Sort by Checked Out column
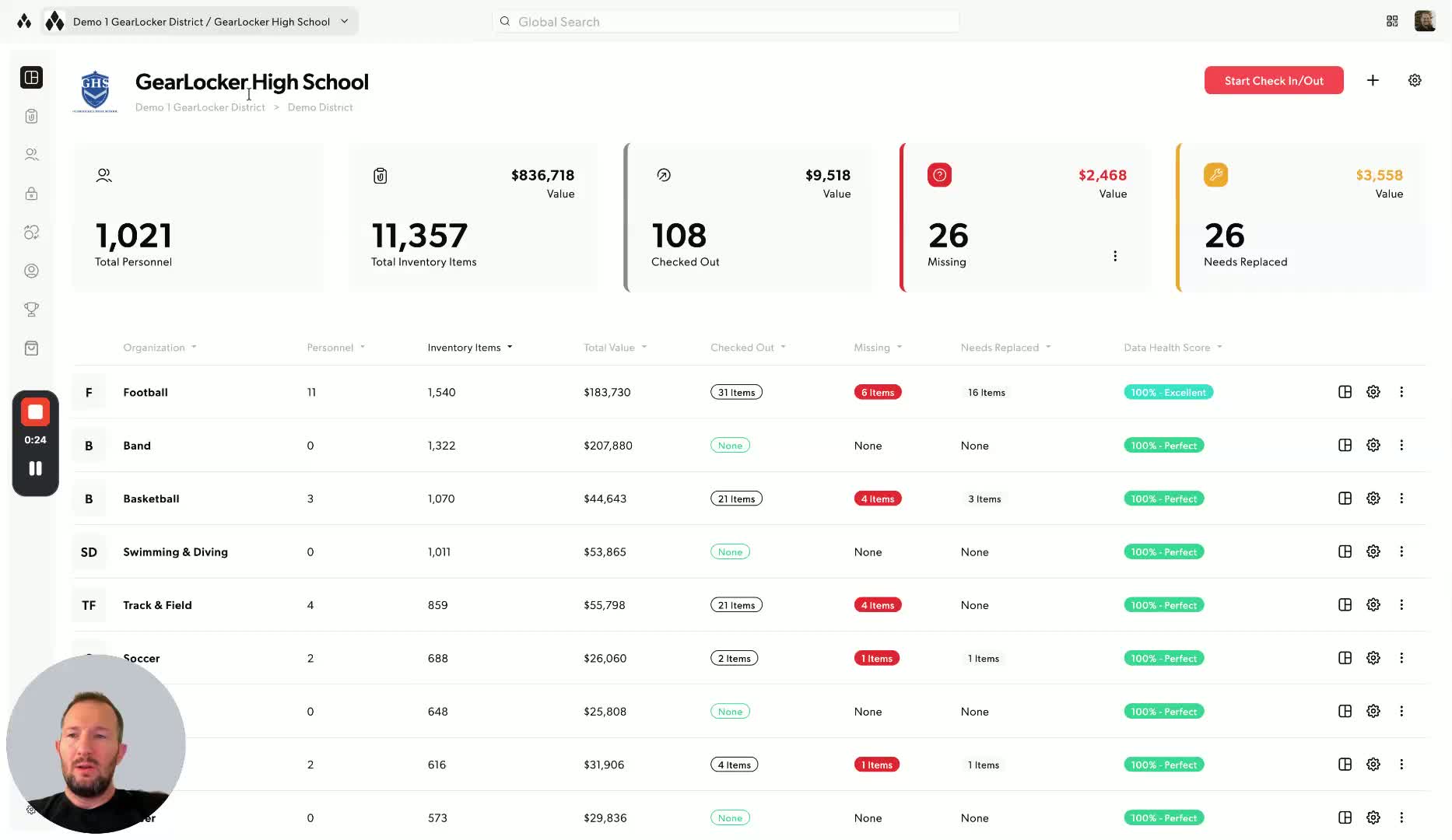This screenshot has height=840, width=1452. 748,348
